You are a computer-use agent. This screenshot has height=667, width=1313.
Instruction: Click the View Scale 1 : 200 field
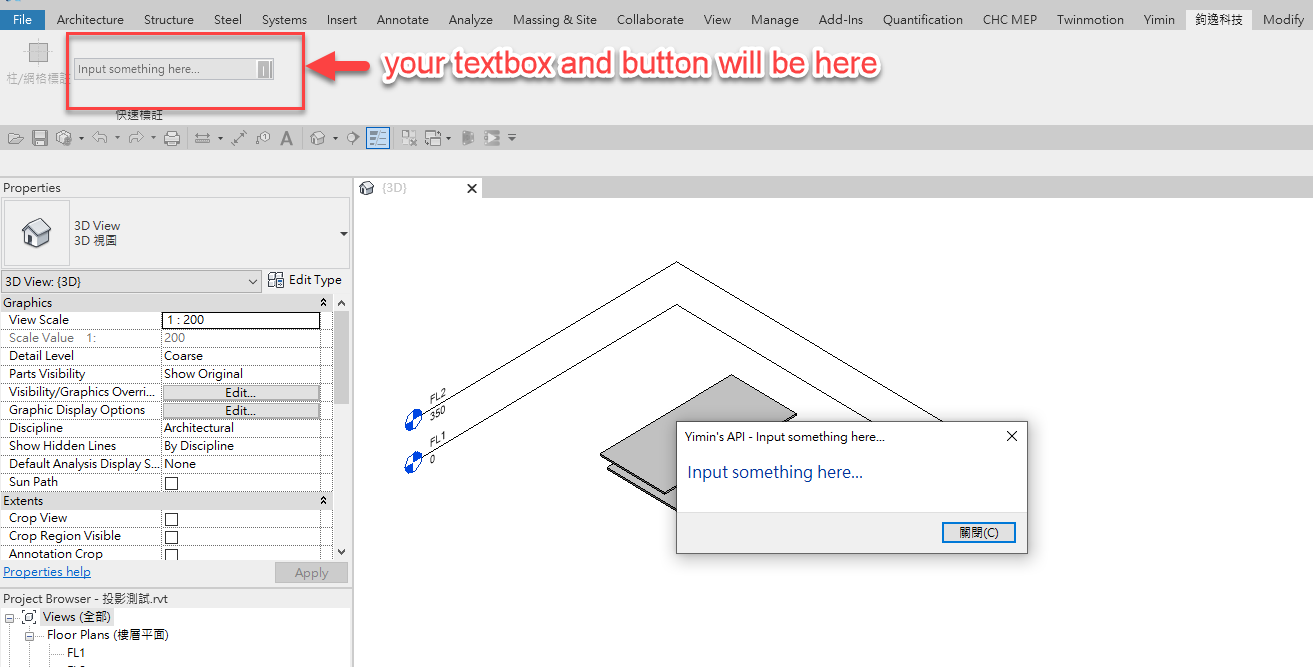coord(241,320)
